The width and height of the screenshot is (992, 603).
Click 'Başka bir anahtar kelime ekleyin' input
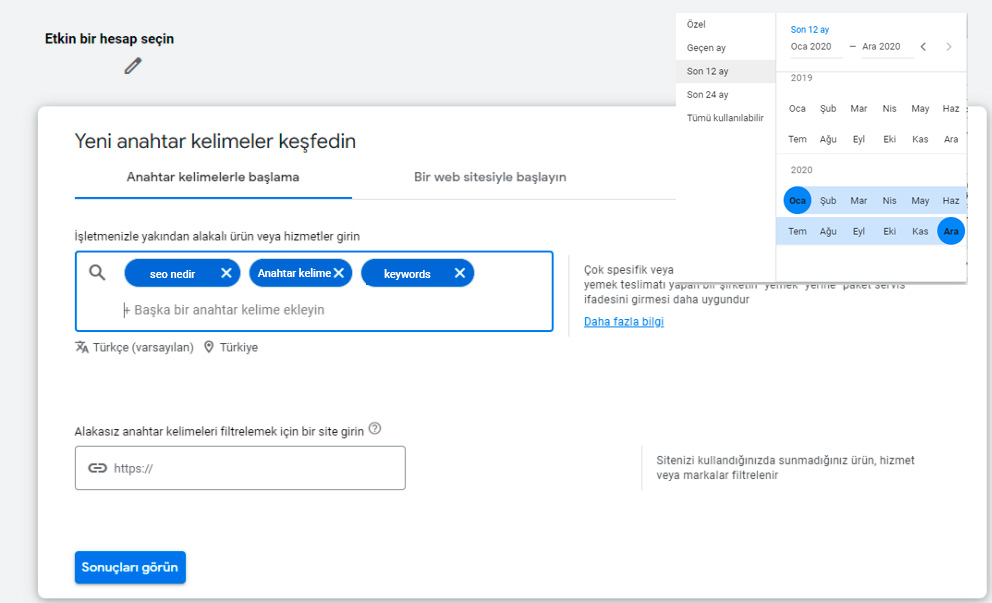[x=230, y=310]
